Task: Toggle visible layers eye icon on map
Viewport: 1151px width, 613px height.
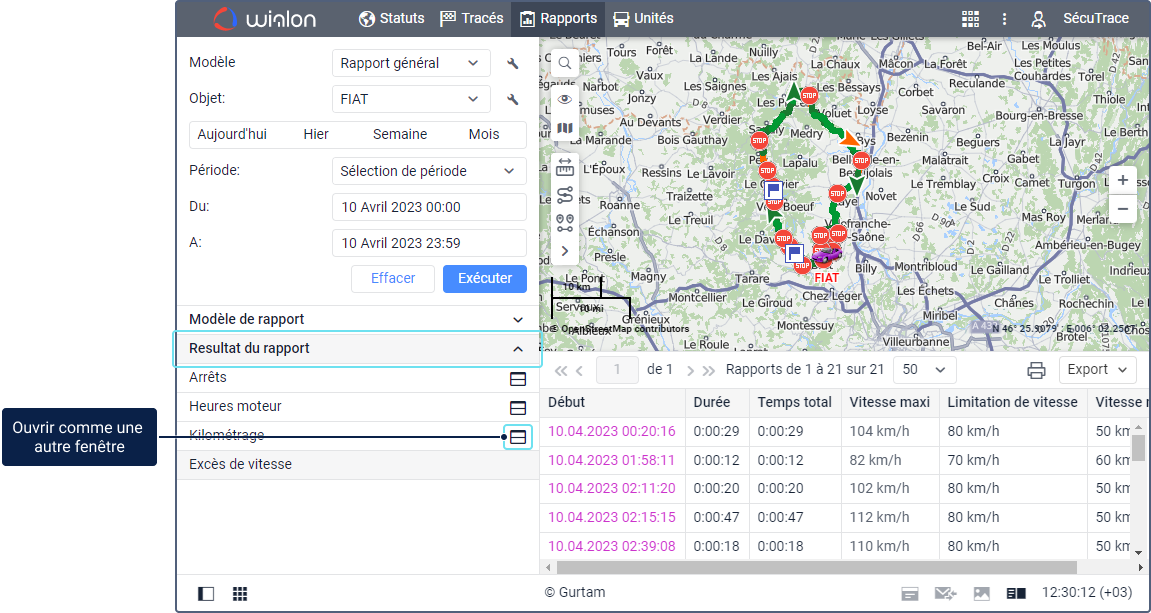Action: click(565, 99)
